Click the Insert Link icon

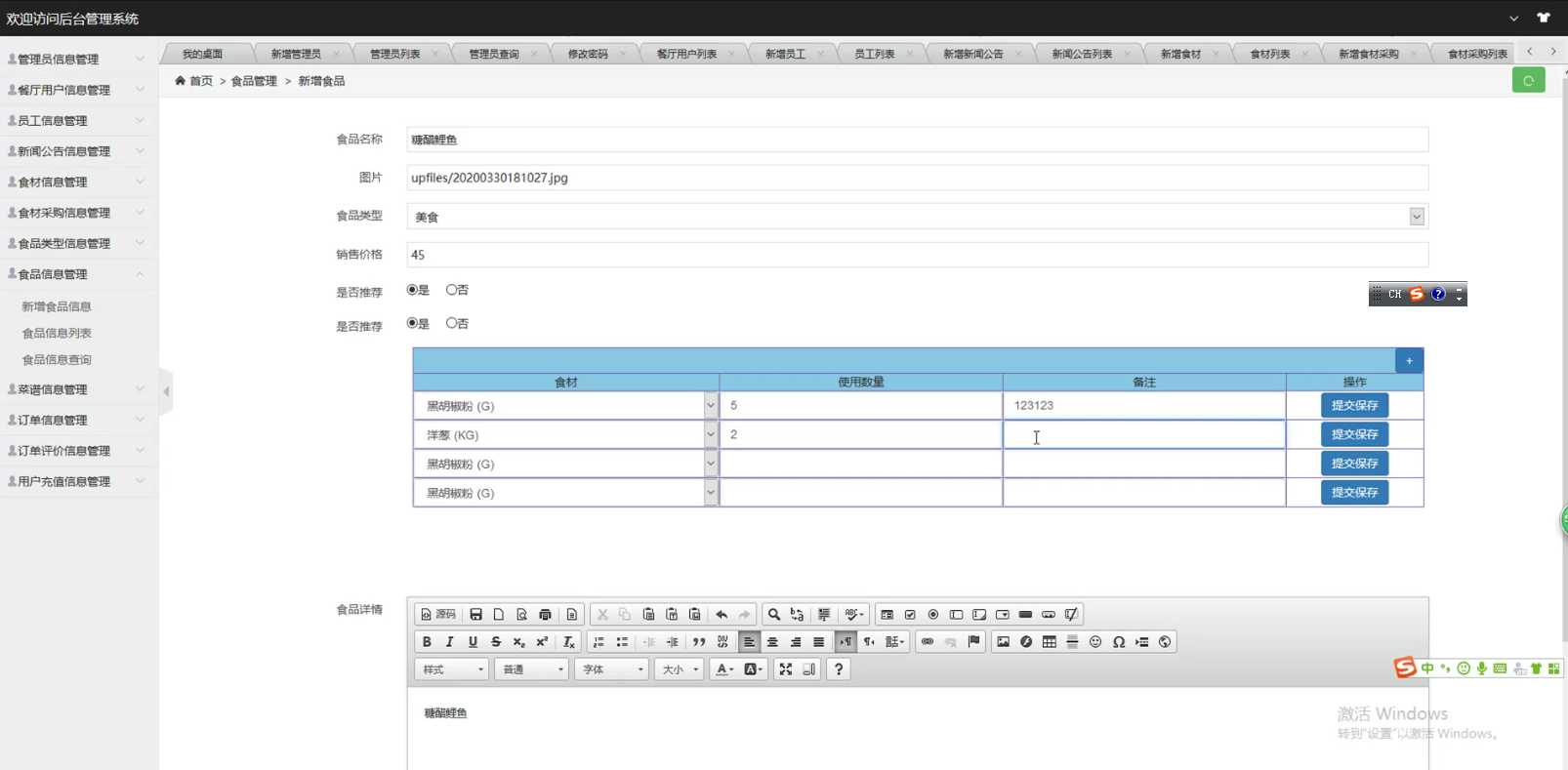[x=928, y=641]
